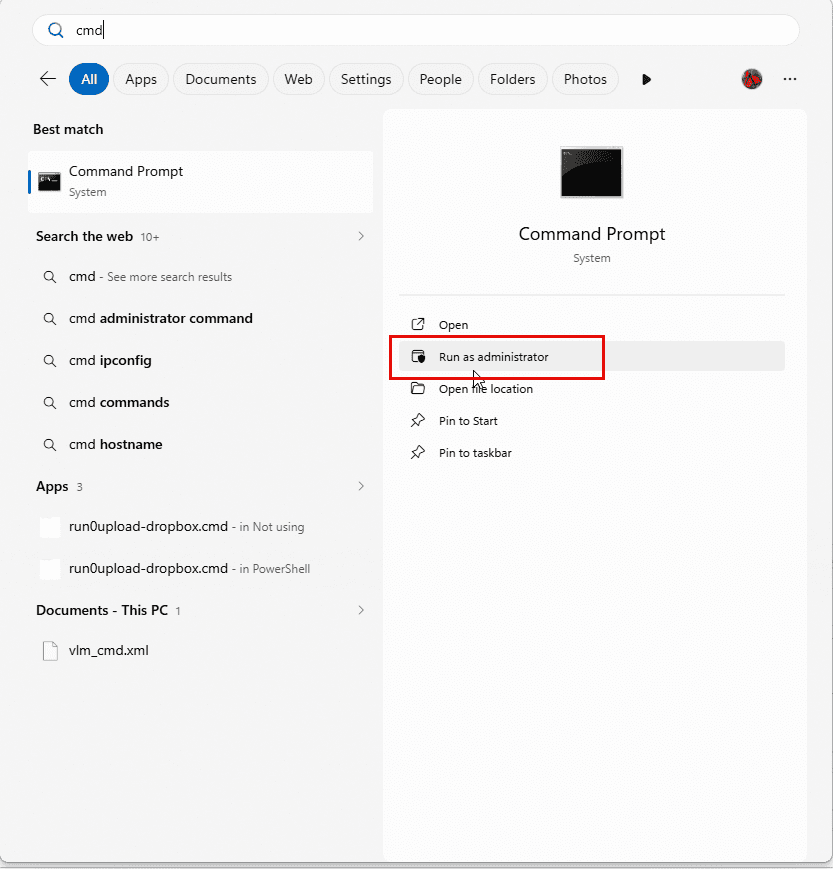
Task: Click the Open file location folder icon
Action: click(x=418, y=389)
